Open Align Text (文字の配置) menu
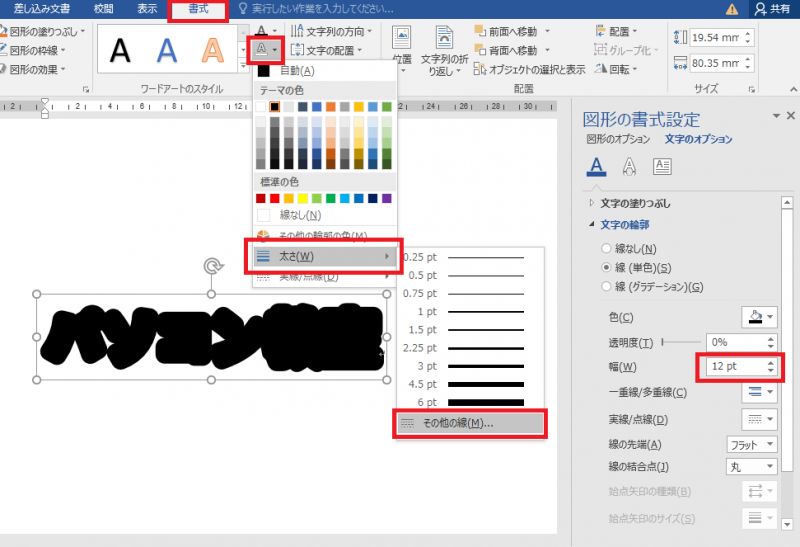The image size is (800, 547). click(x=327, y=51)
